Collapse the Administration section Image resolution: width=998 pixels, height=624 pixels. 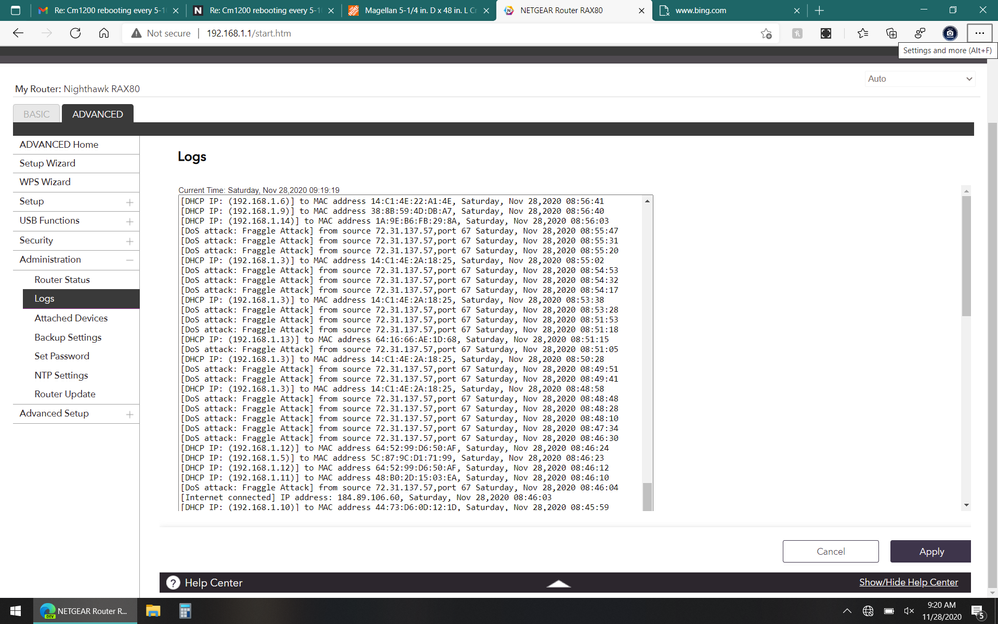129,260
